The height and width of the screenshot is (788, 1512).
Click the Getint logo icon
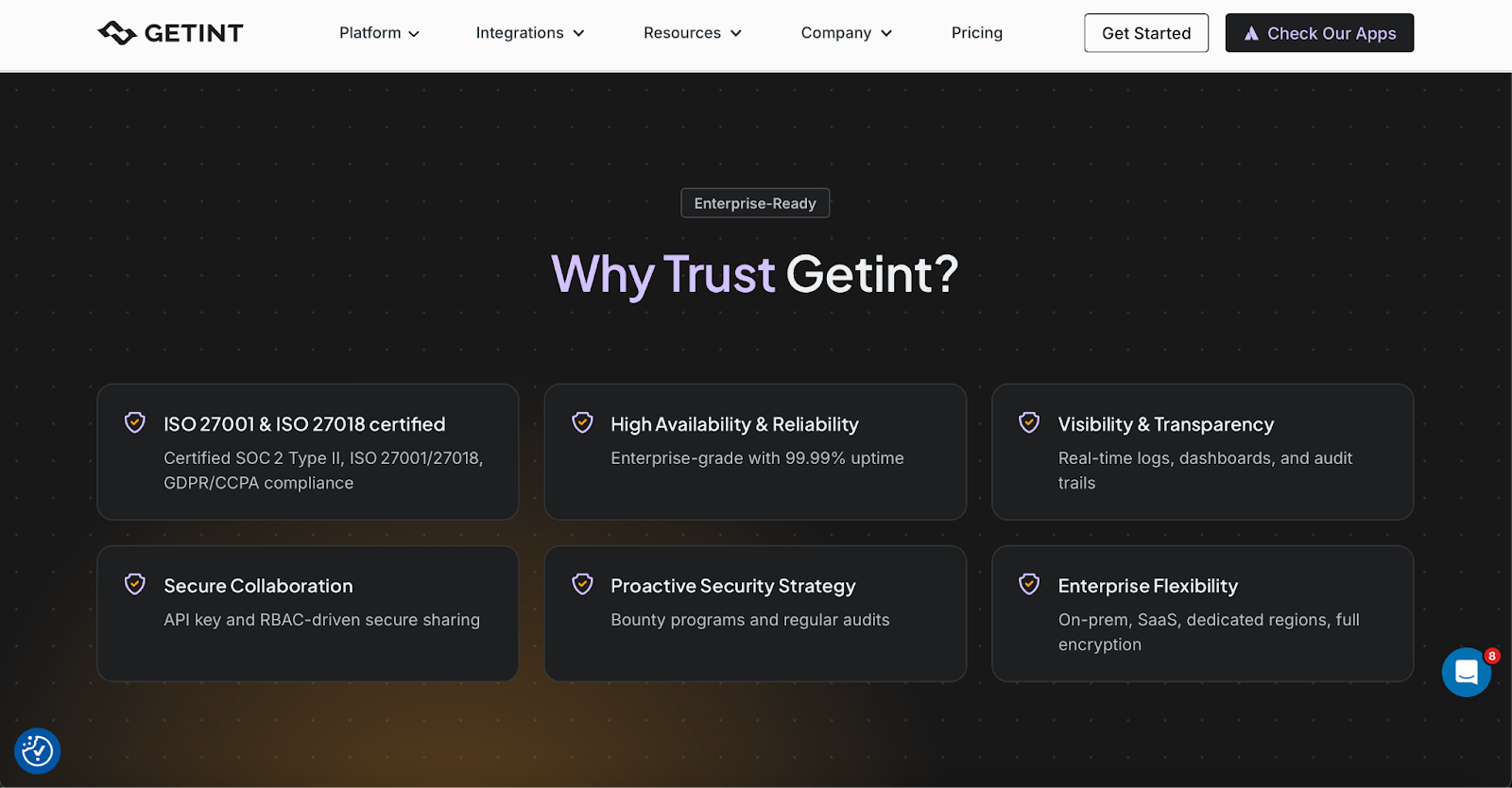tap(117, 33)
